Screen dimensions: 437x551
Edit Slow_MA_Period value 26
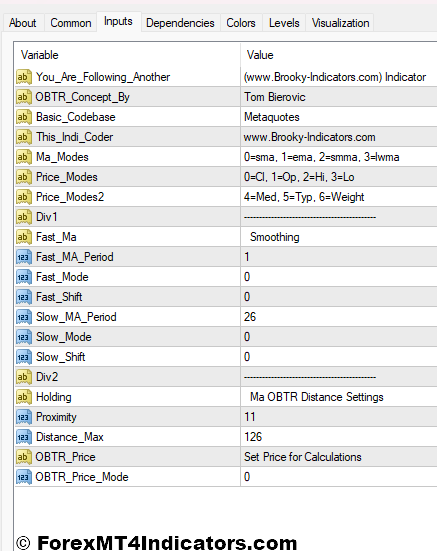(x=339, y=317)
